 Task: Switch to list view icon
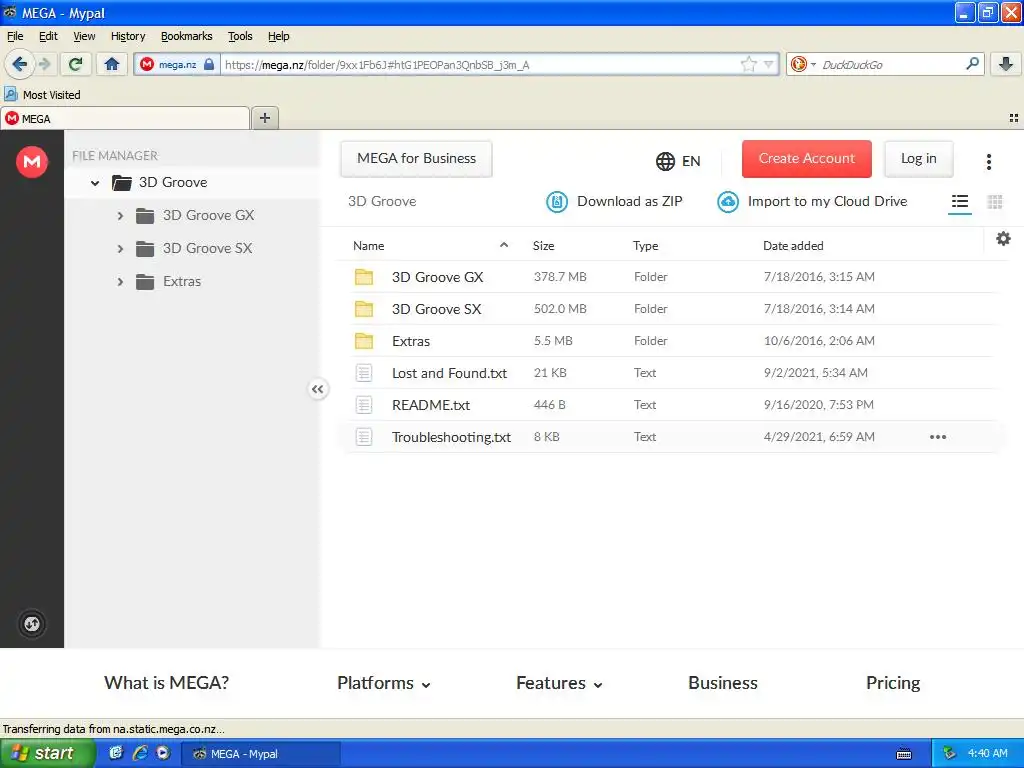[959, 202]
